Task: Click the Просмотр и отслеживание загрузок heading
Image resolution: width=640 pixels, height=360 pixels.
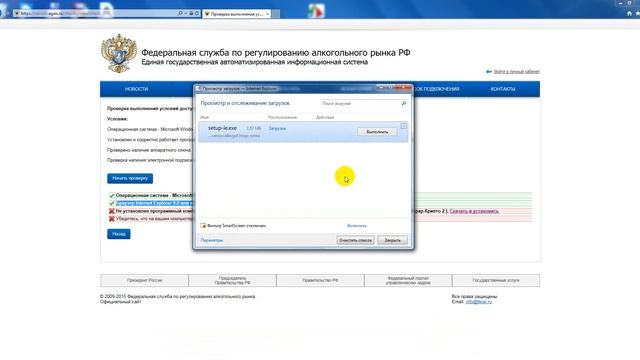Action: (x=245, y=103)
